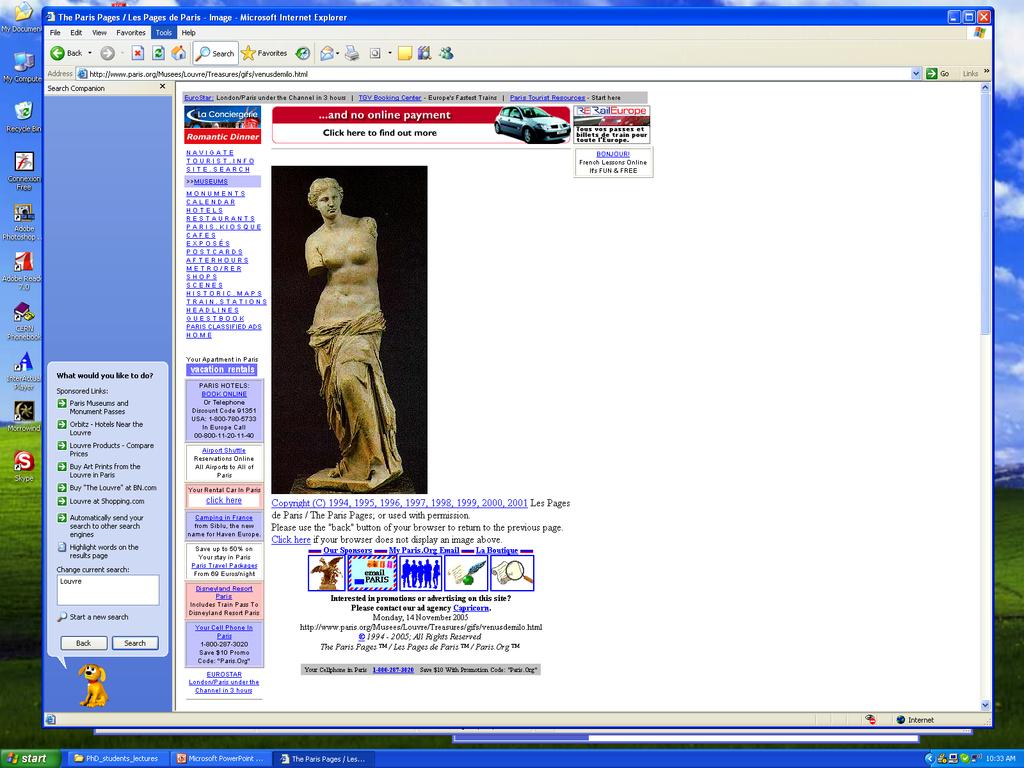This screenshot has width=1024, height=768.
Task: Select the CERN Phonebook desktop icon
Action: (24, 321)
